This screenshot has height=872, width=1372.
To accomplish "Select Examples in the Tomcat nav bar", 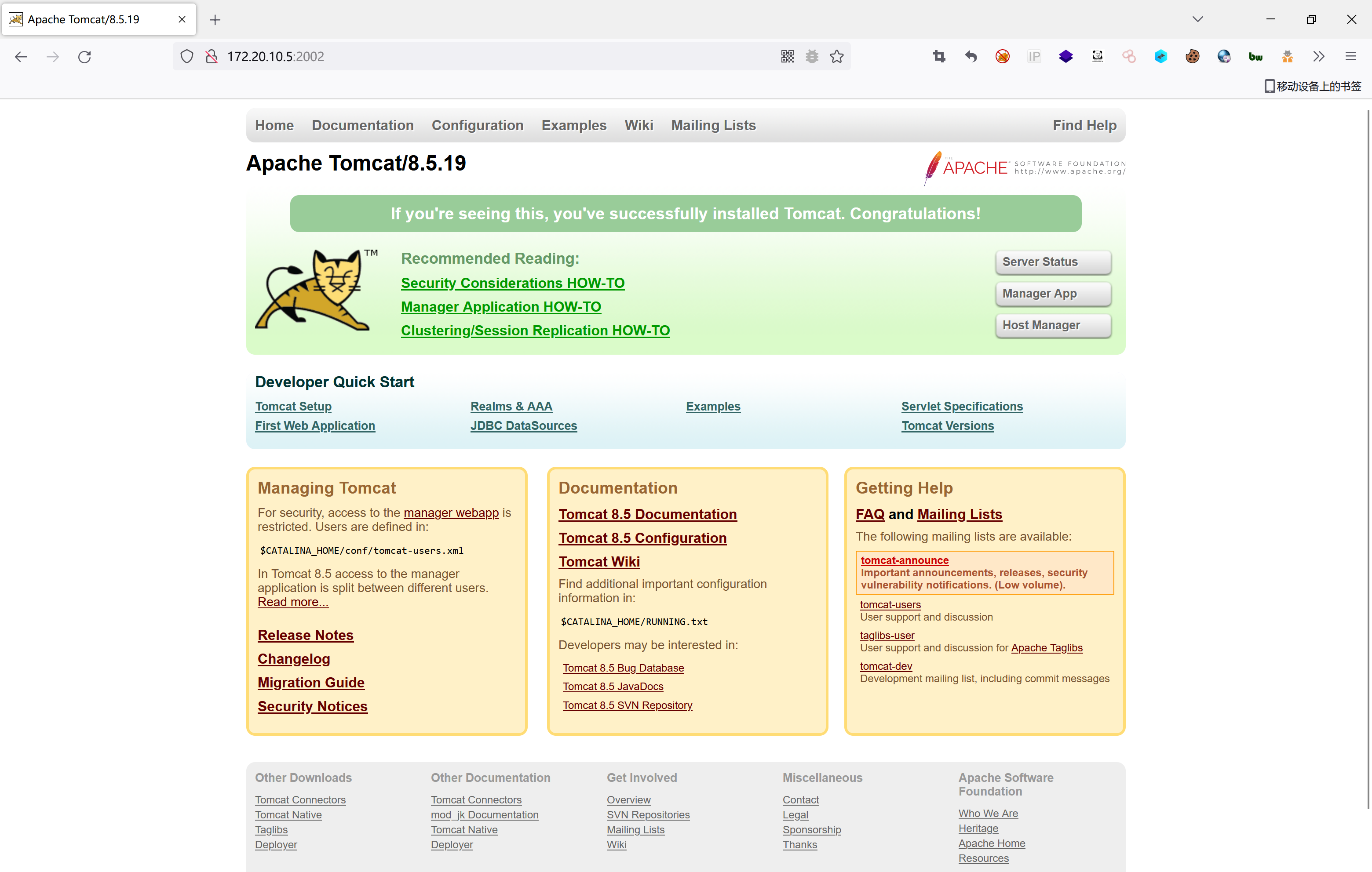I will click(x=573, y=125).
